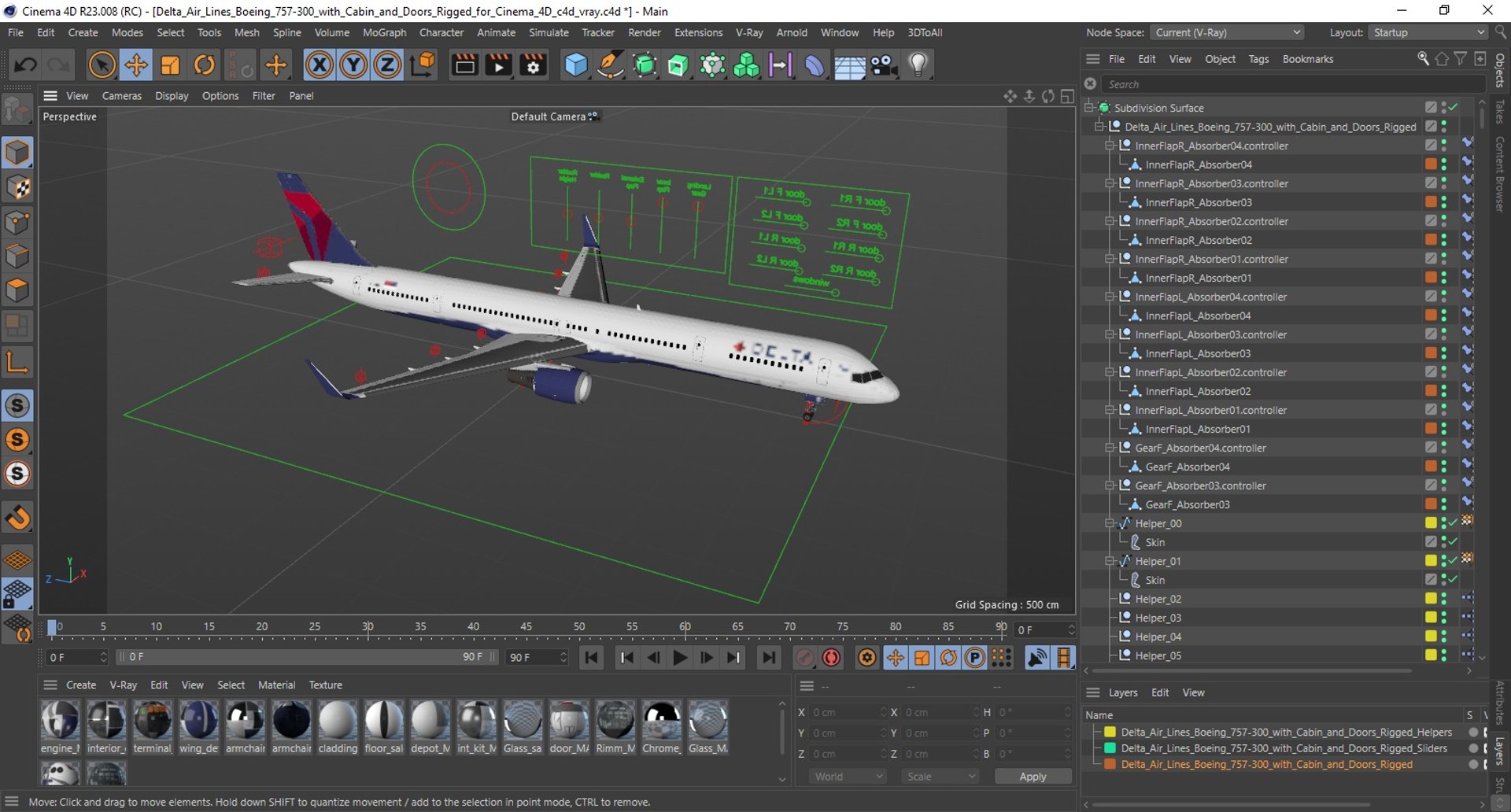Click the Coordinate System icon
The image size is (1511, 812).
[423, 65]
